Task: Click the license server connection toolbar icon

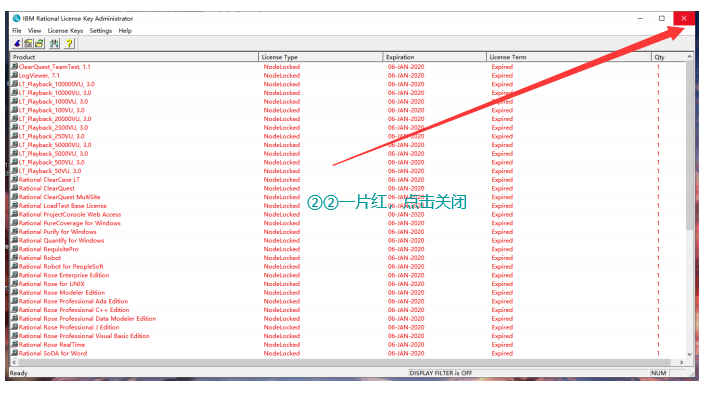Action: (x=54, y=44)
